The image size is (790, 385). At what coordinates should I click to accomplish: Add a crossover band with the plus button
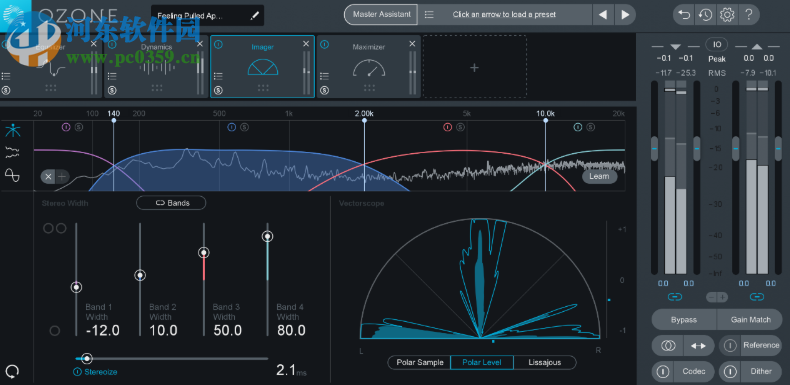pyautogui.click(x=61, y=176)
